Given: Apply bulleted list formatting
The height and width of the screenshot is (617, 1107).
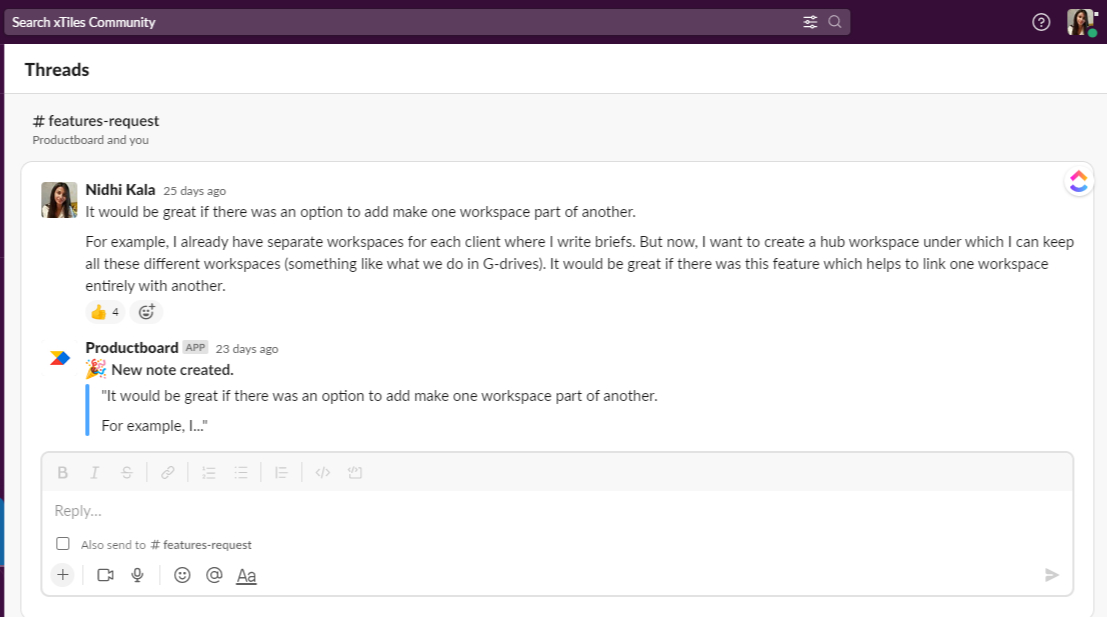Looking at the screenshot, I should pos(241,473).
